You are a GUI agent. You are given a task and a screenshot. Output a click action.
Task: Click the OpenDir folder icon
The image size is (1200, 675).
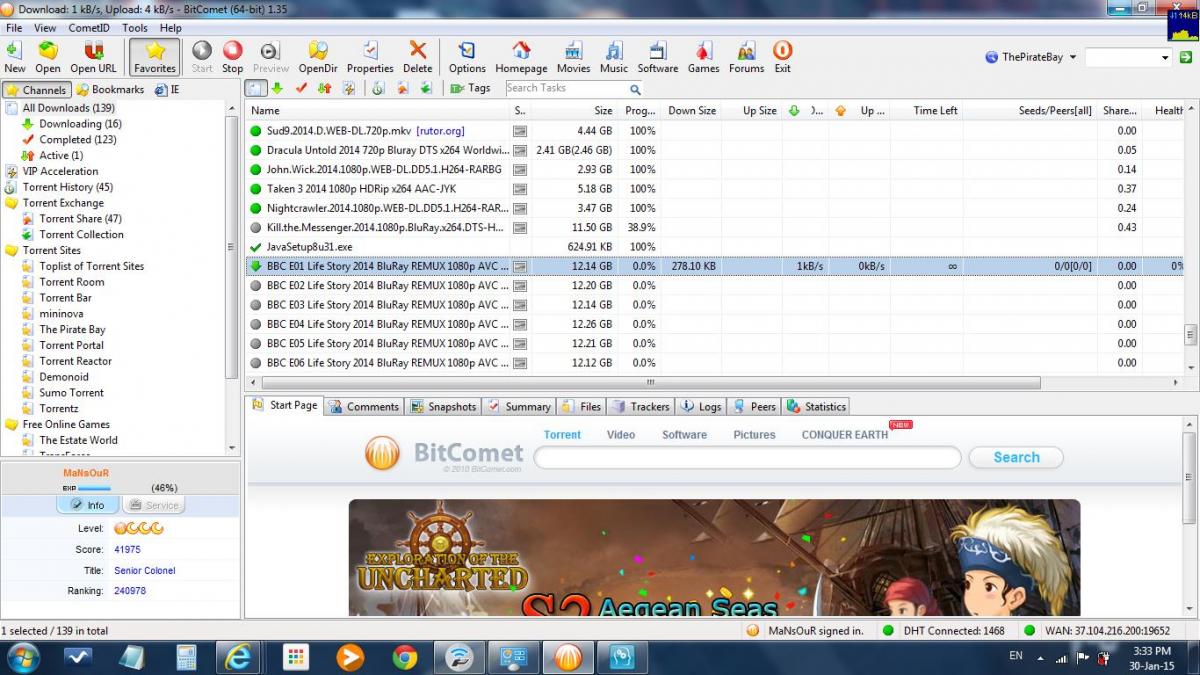point(318,56)
